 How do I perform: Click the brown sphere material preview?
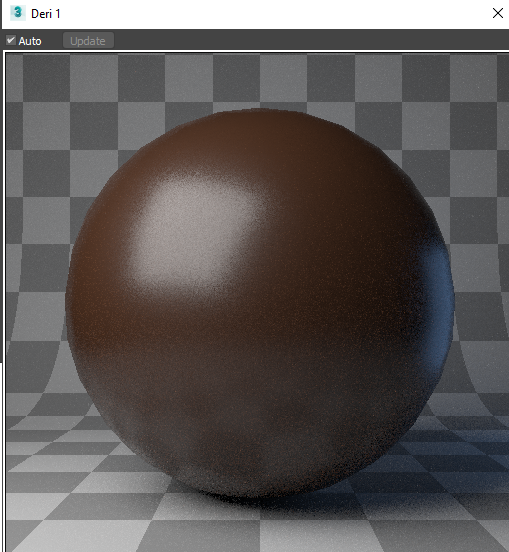tap(259, 304)
